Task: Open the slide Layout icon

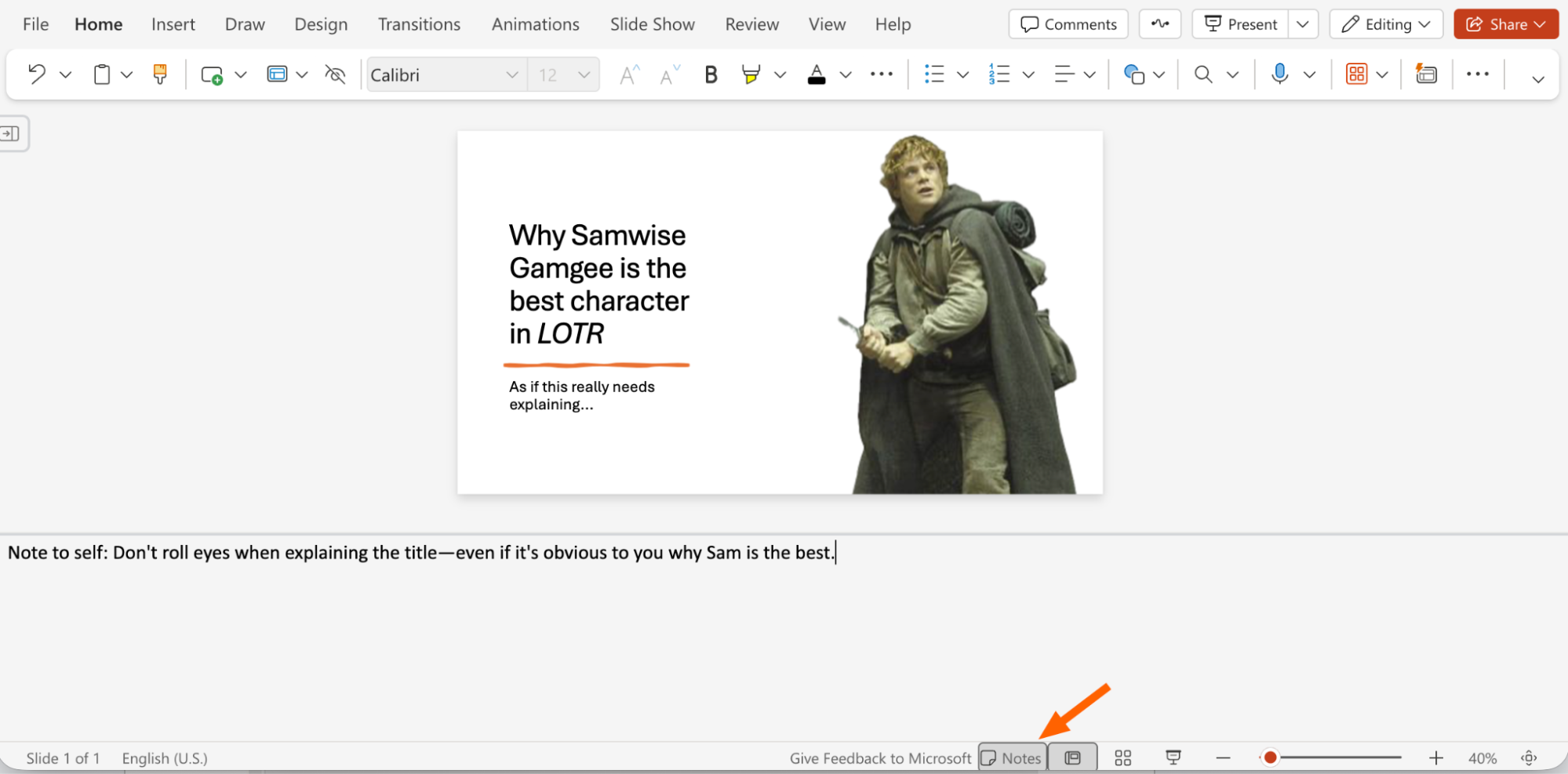Action: tap(277, 74)
